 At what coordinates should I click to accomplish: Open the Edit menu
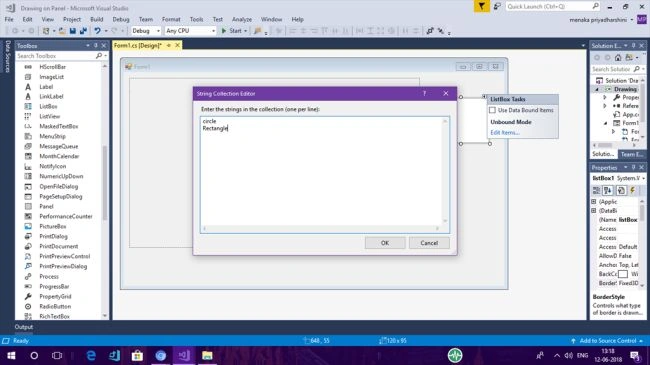(x=27, y=19)
